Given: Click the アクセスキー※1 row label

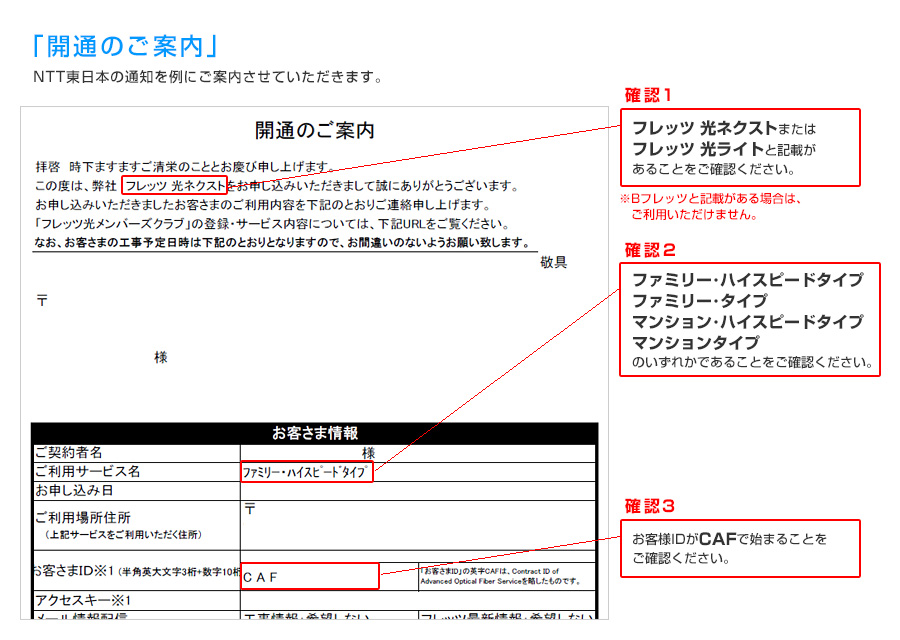Looking at the screenshot, I should tap(83, 600).
